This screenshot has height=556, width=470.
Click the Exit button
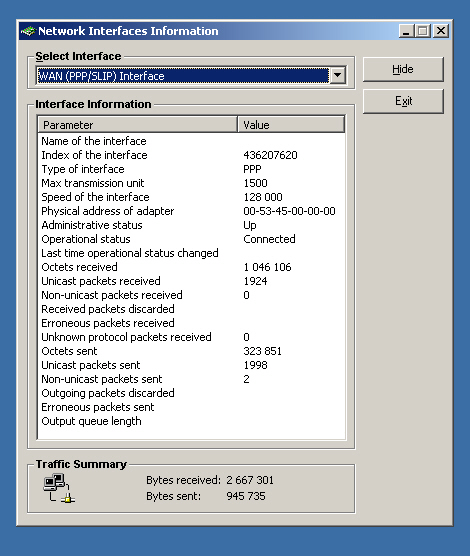(403, 101)
